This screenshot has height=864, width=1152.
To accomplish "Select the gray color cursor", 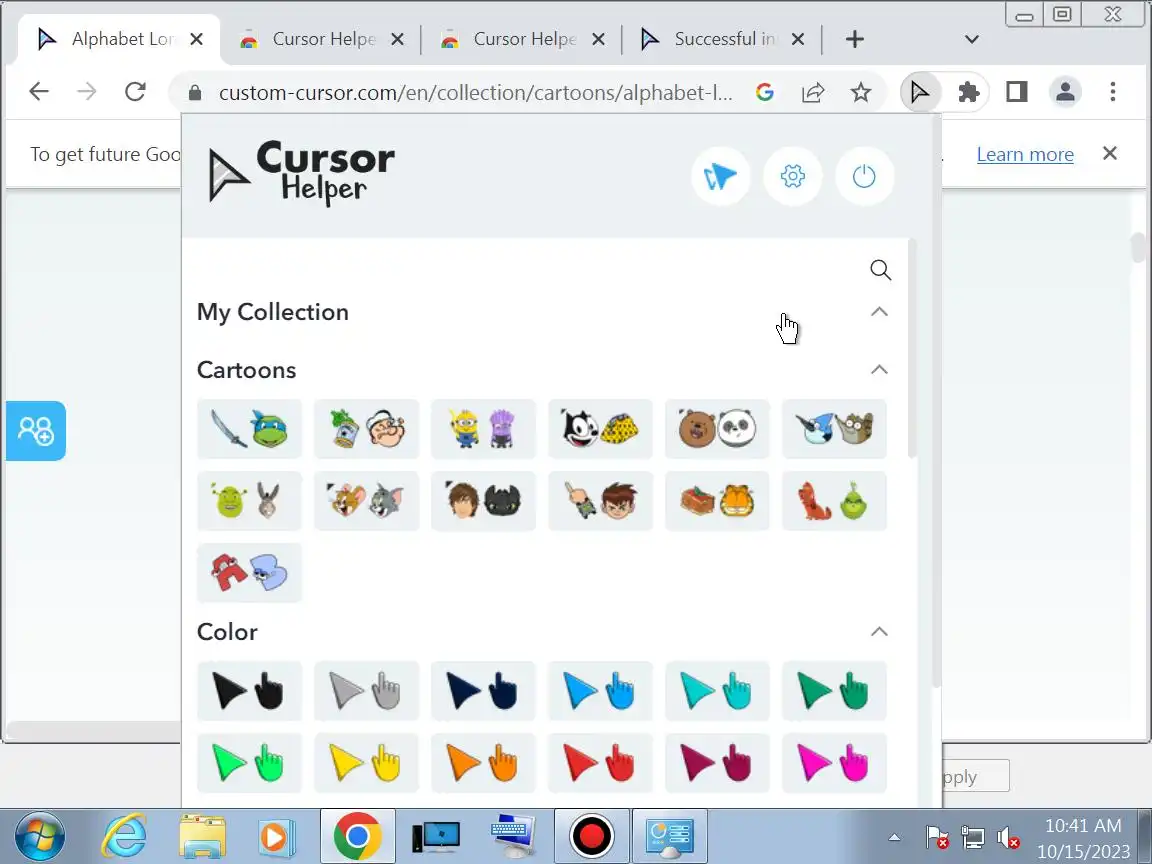I will click(366, 691).
